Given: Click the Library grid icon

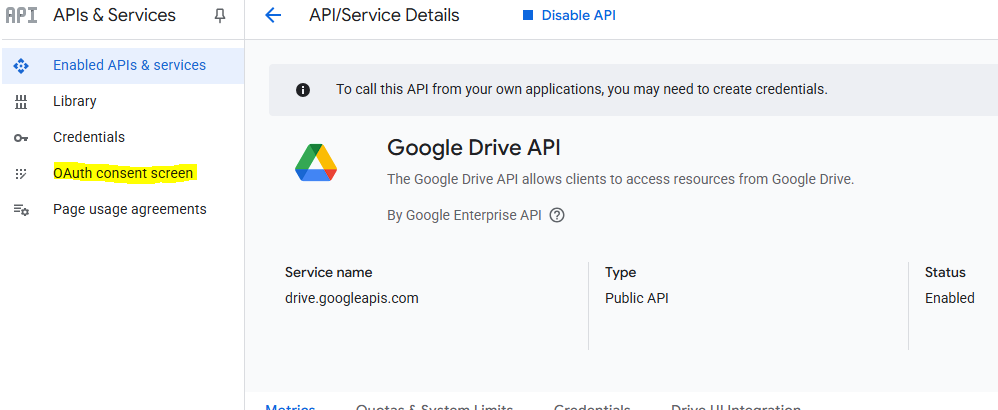Looking at the screenshot, I should (x=21, y=101).
